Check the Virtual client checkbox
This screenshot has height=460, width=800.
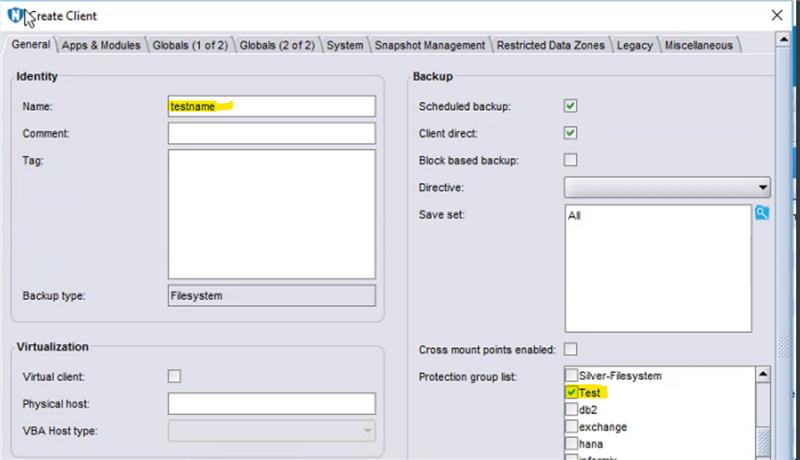(x=174, y=376)
